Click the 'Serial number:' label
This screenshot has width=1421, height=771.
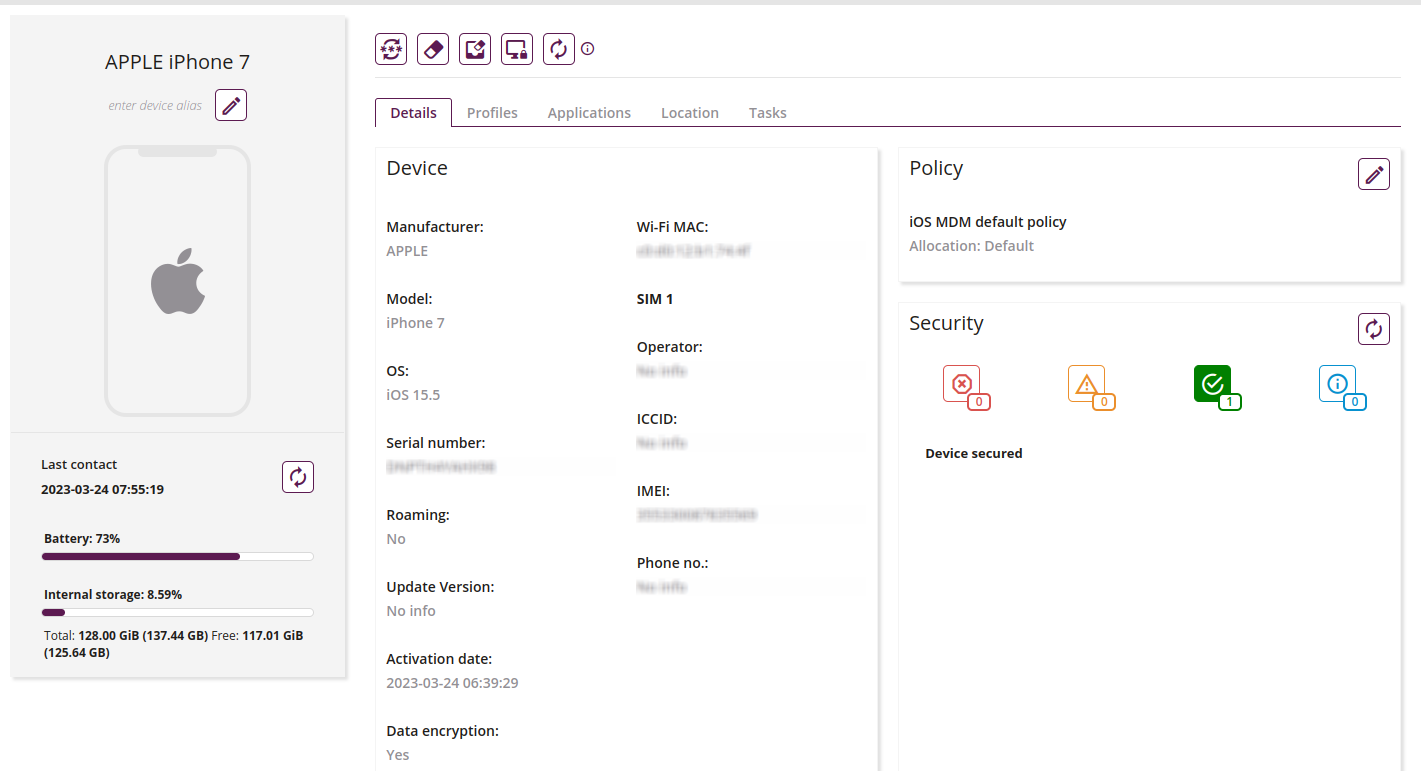coord(436,443)
